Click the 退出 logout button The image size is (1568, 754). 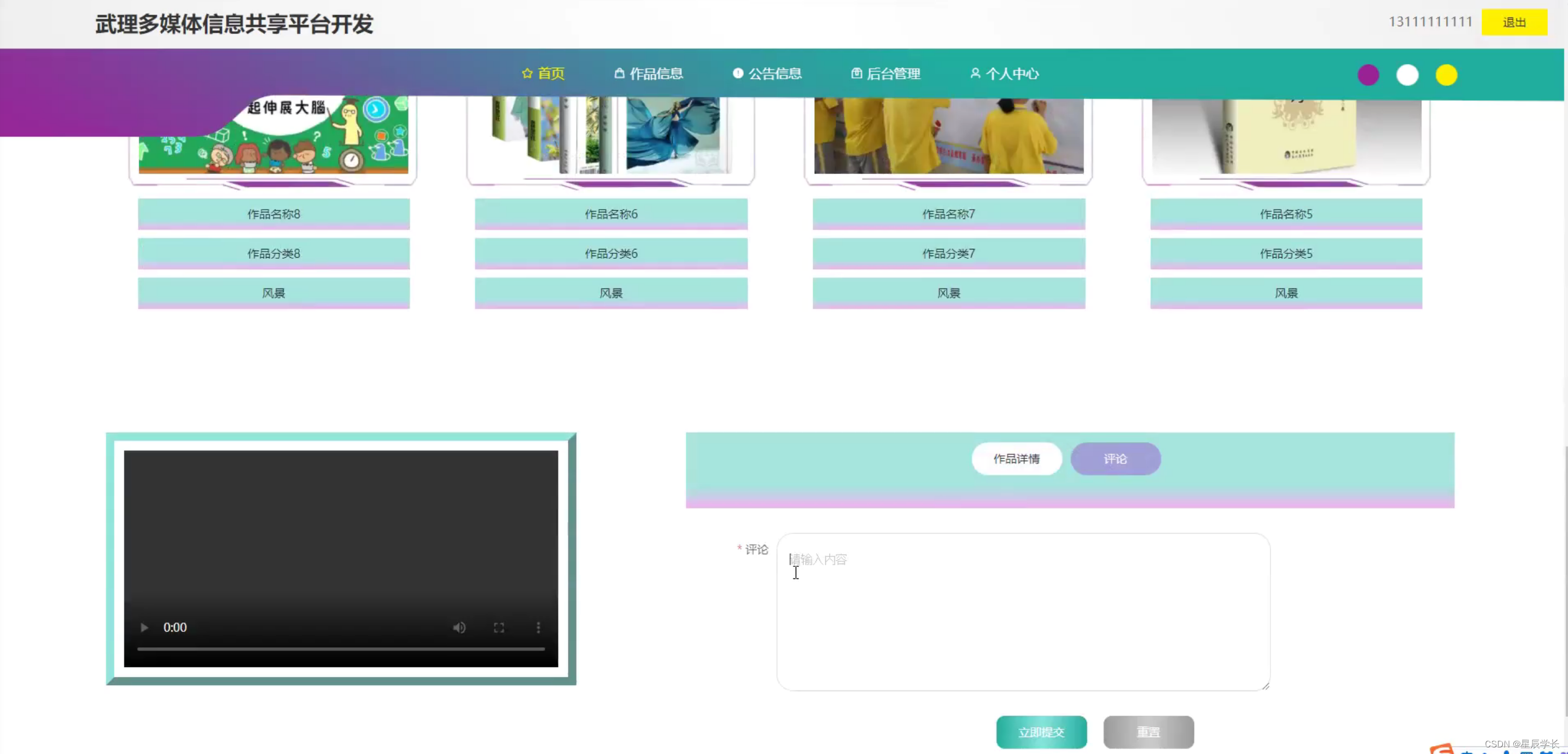point(1514,22)
